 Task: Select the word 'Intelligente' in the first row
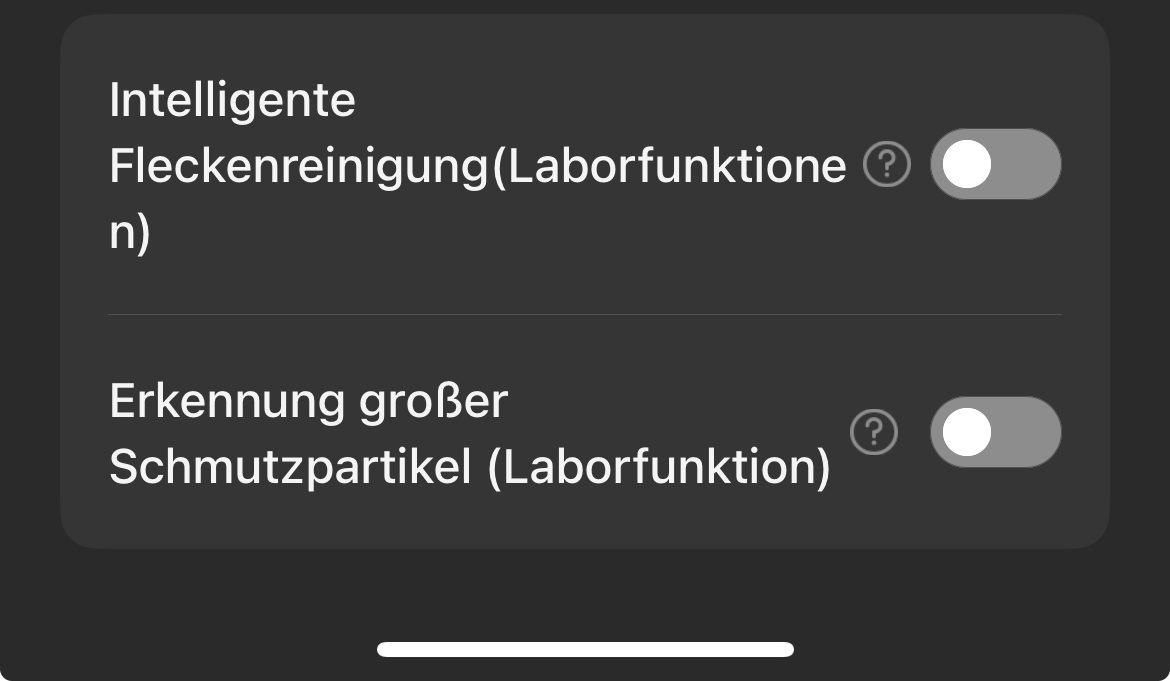coord(232,100)
